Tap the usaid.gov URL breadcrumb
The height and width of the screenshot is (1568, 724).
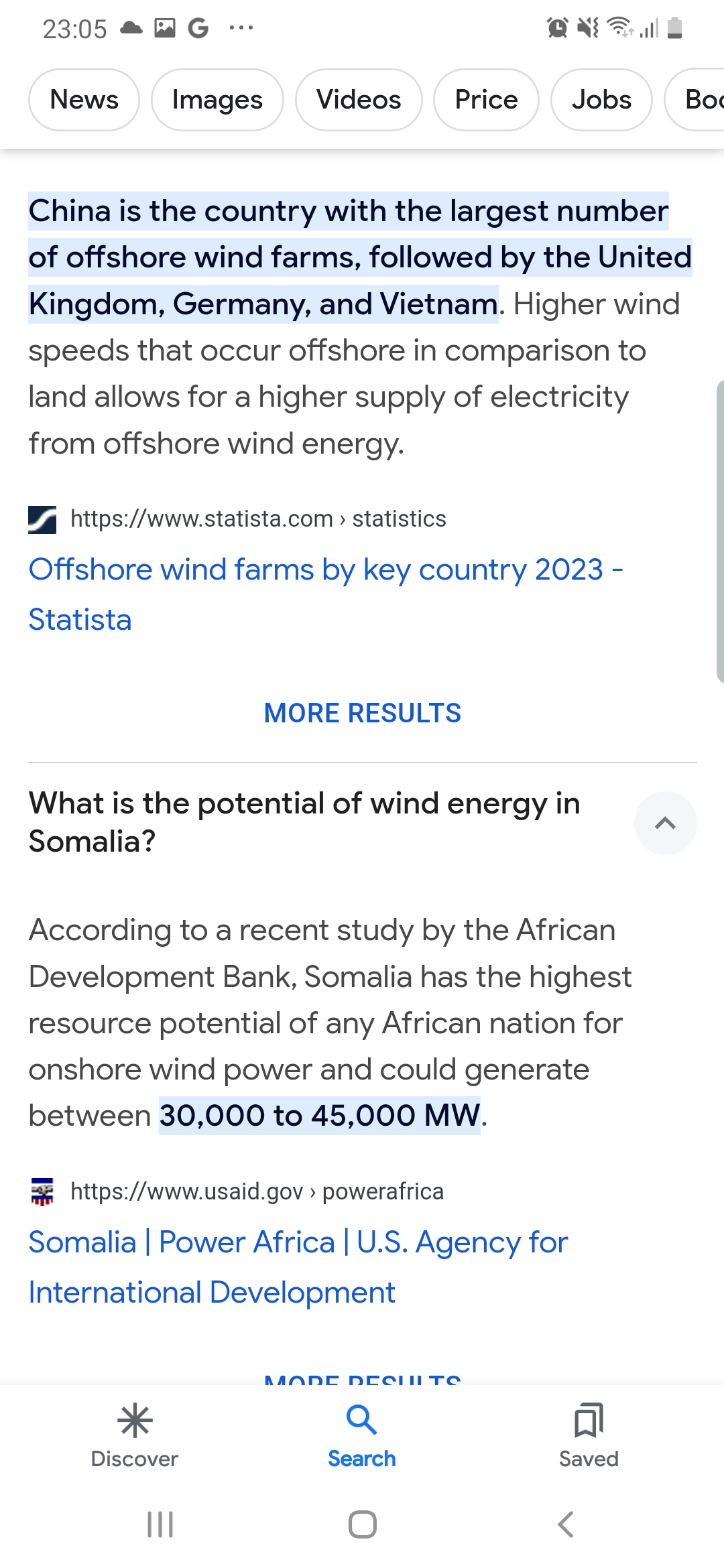pos(257,1191)
